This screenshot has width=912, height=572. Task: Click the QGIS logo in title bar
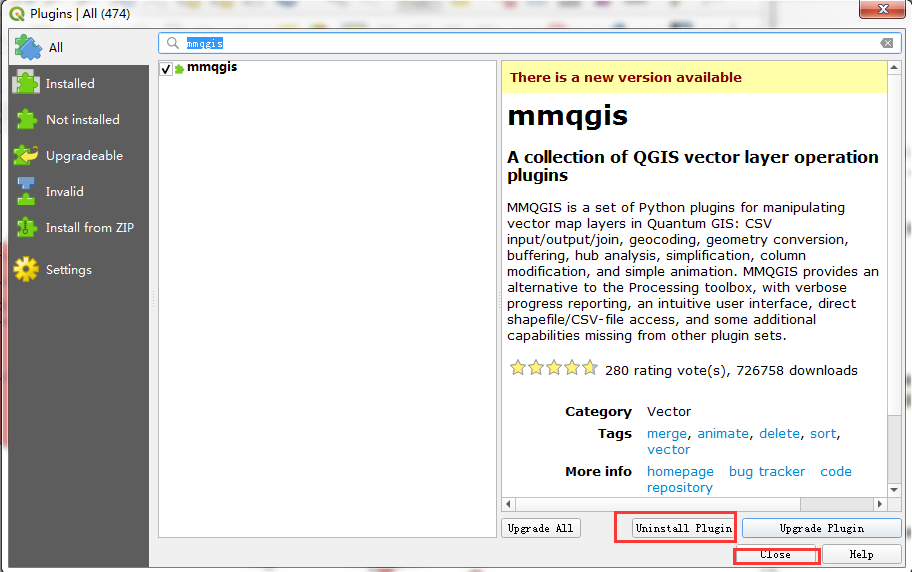(17, 13)
